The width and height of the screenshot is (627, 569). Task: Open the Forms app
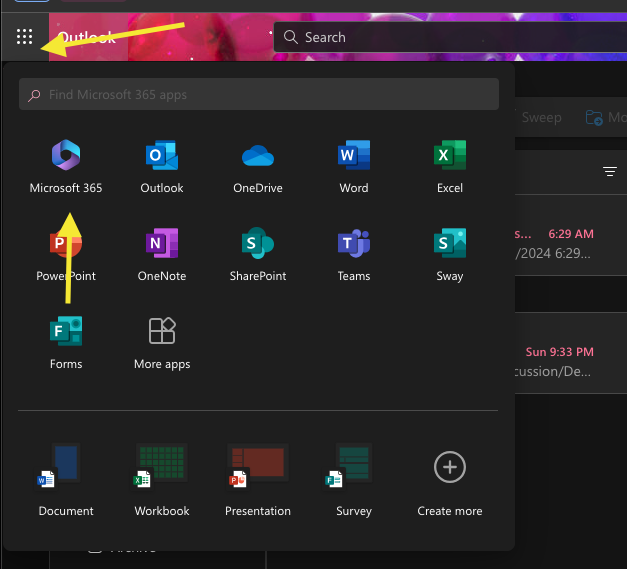[66, 342]
